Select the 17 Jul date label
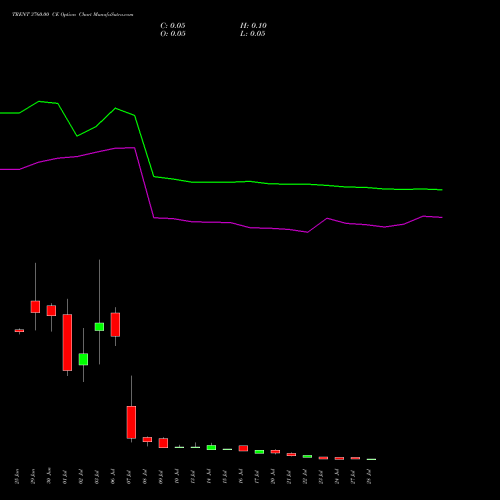Image resolution: width=500 pixels, height=500 pixels. click(x=257, y=477)
